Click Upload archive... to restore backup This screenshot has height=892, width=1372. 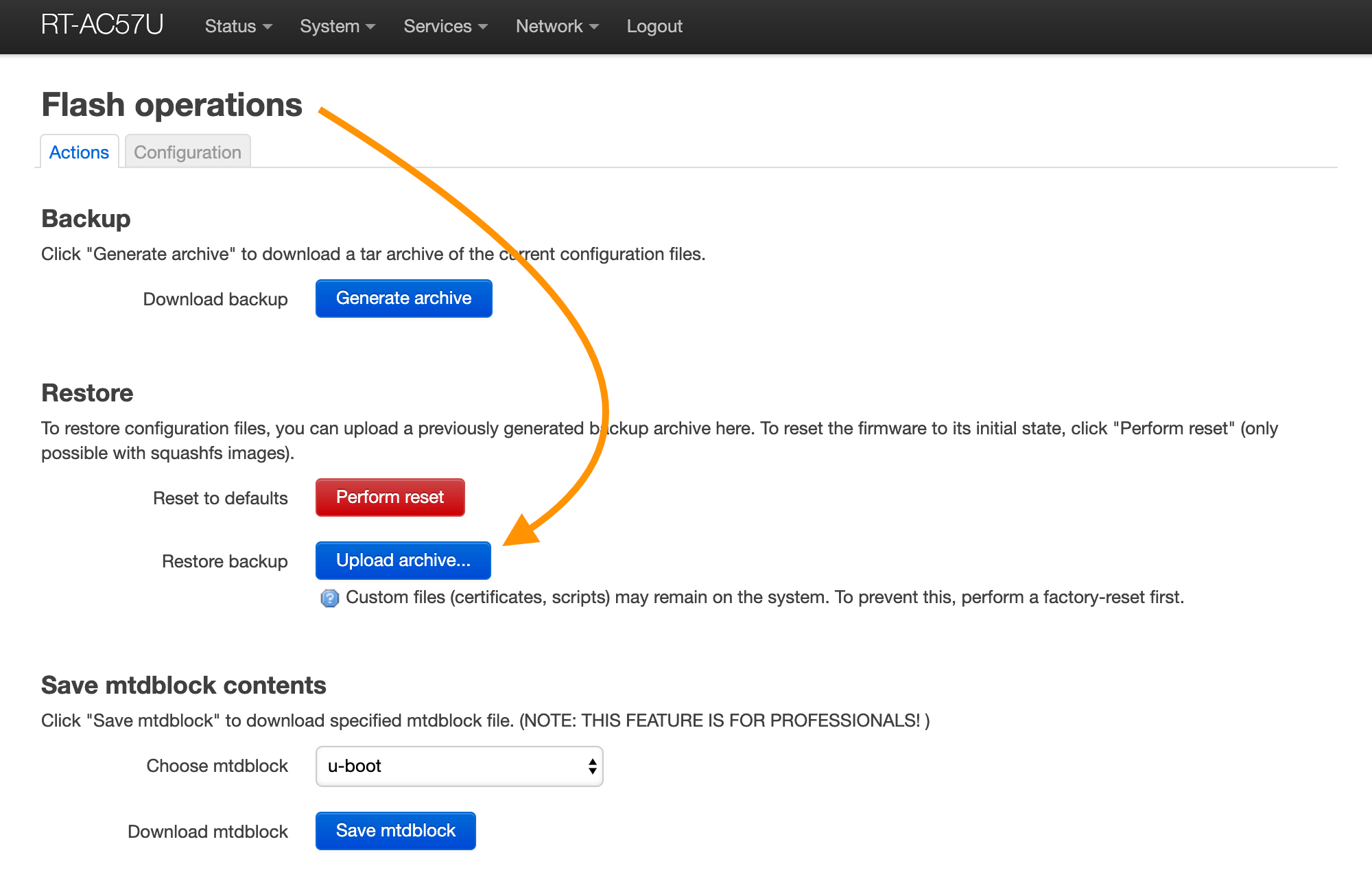point(403,561)
